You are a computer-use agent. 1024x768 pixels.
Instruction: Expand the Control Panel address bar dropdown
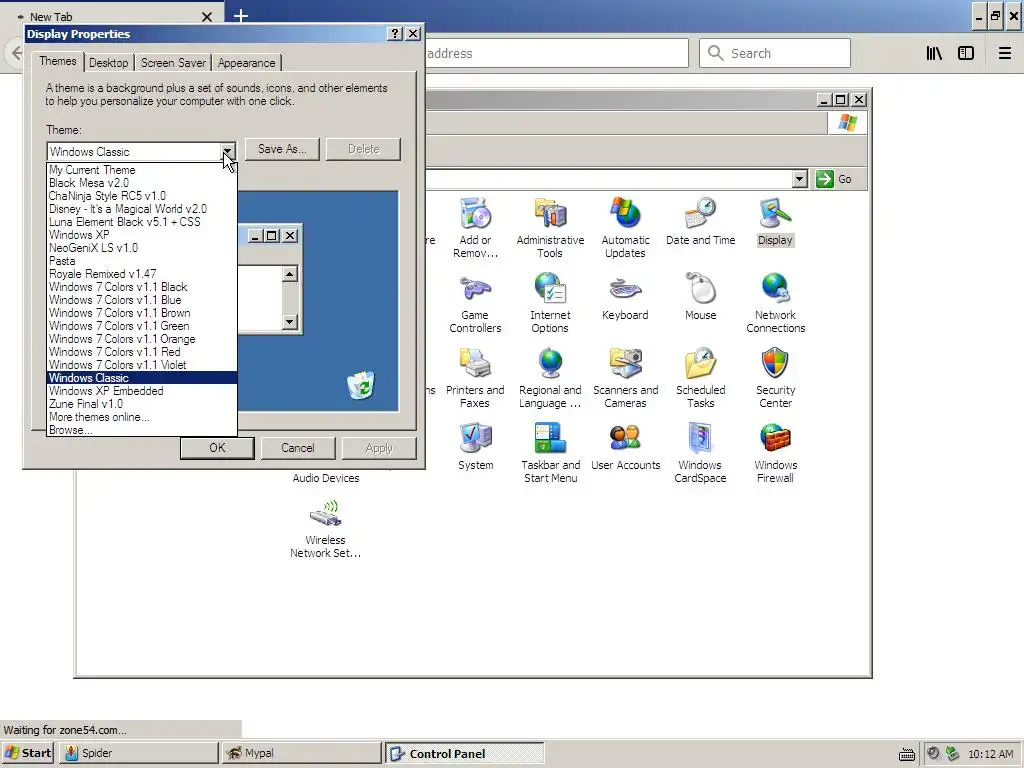[x=799, y=179]
